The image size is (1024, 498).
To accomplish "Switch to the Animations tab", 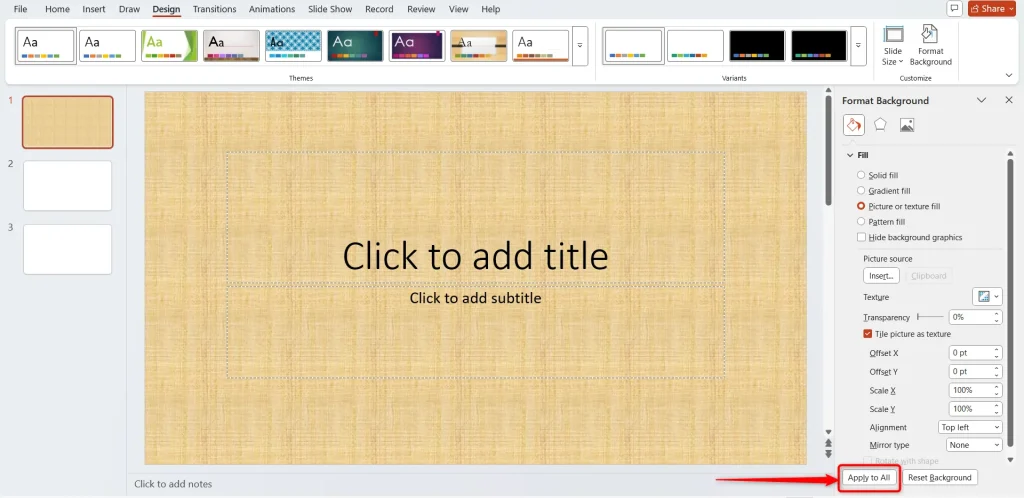I will coord(272,9).
